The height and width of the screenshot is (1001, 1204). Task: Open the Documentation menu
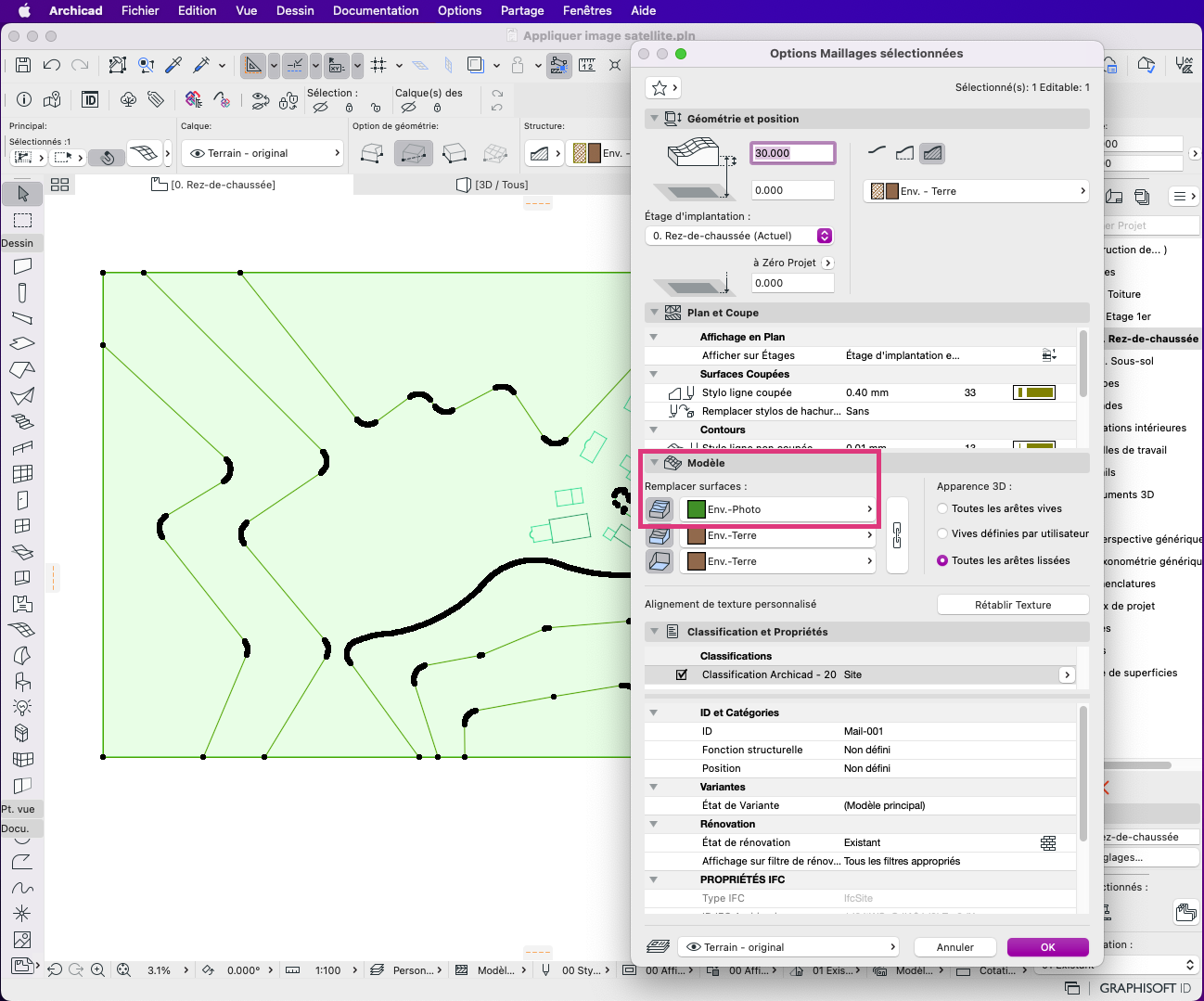(x=376, y=10)
